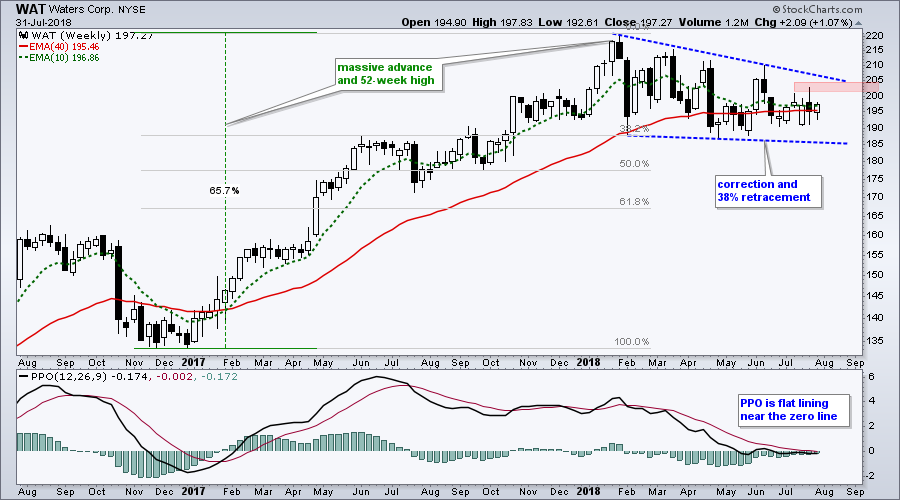Click the 2018 label on the PPO axis

(588, 491)
